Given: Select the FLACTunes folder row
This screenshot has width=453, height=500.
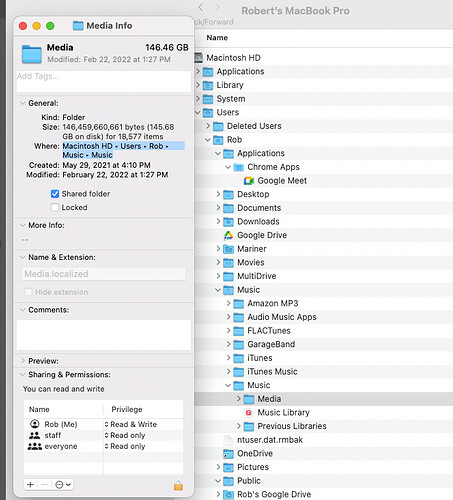Looking at the screenshot, I should click(323, 331).
